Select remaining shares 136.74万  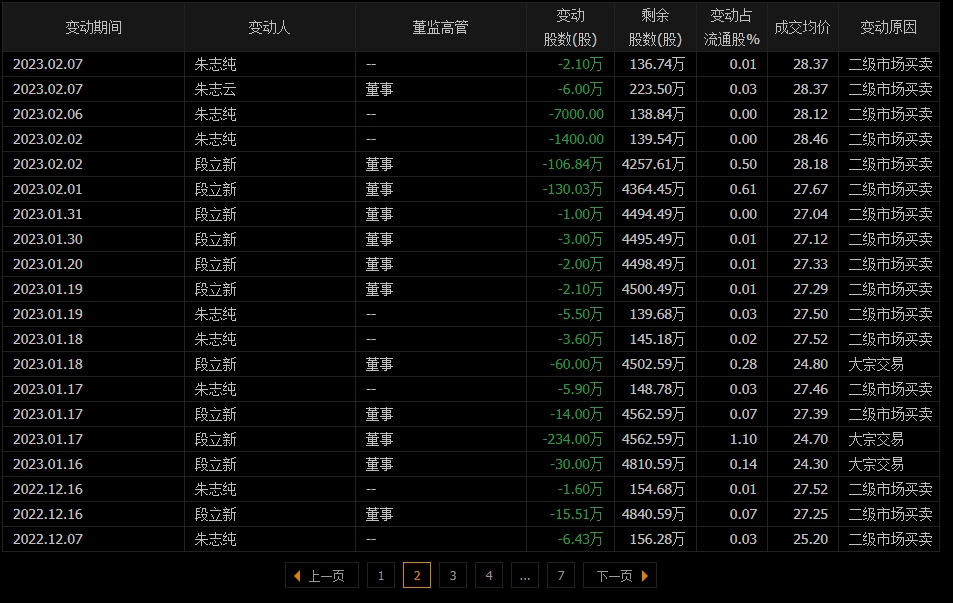[657, 64]
